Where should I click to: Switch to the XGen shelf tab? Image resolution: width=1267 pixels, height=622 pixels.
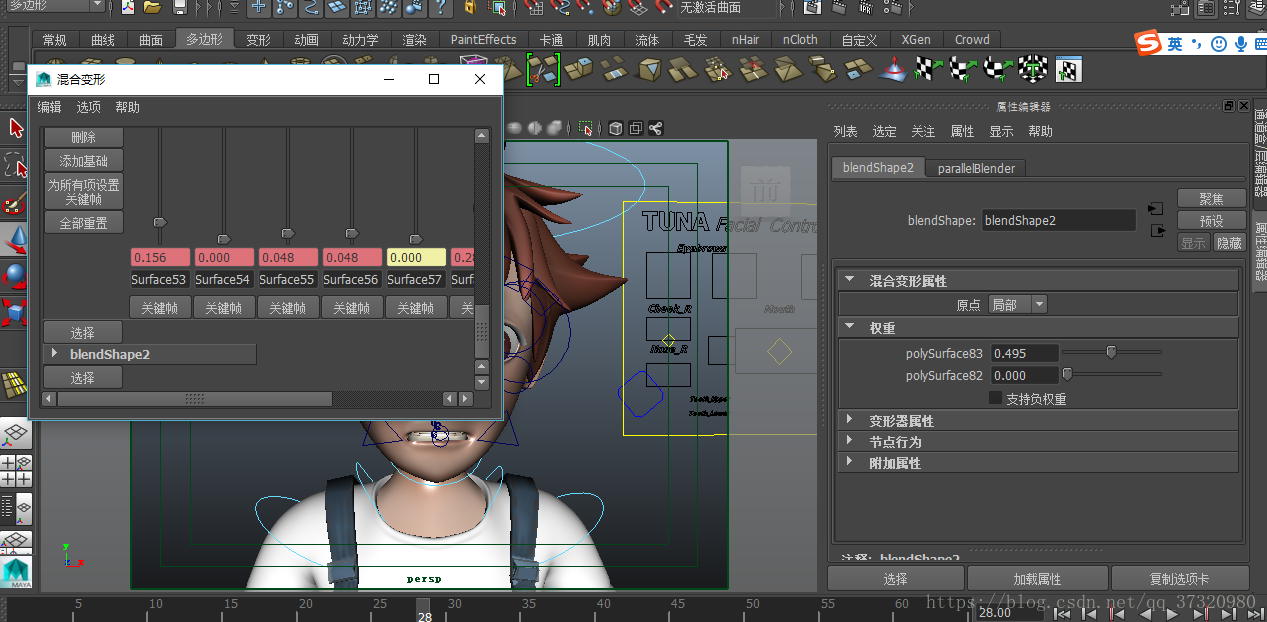(915, 40)
